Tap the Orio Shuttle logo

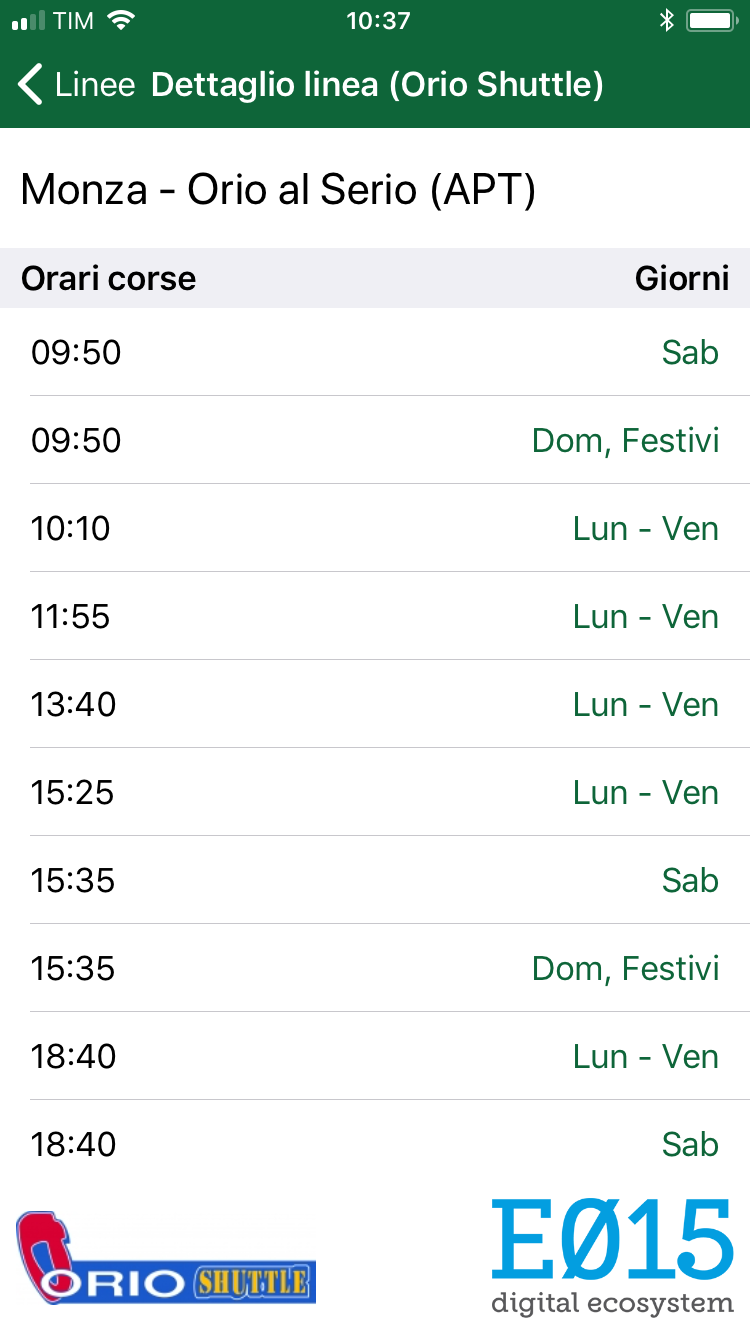[x=165, y=1258]
